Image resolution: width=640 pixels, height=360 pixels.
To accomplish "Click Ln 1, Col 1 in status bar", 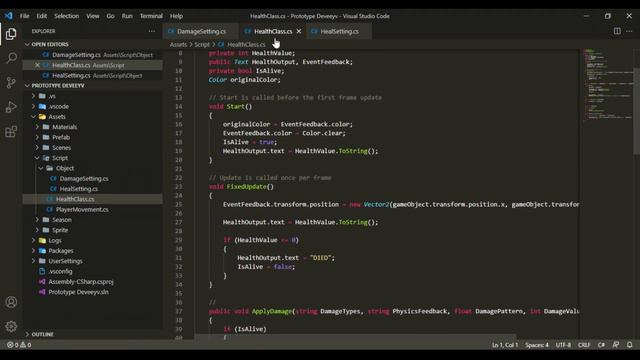I will coord(505,345).
